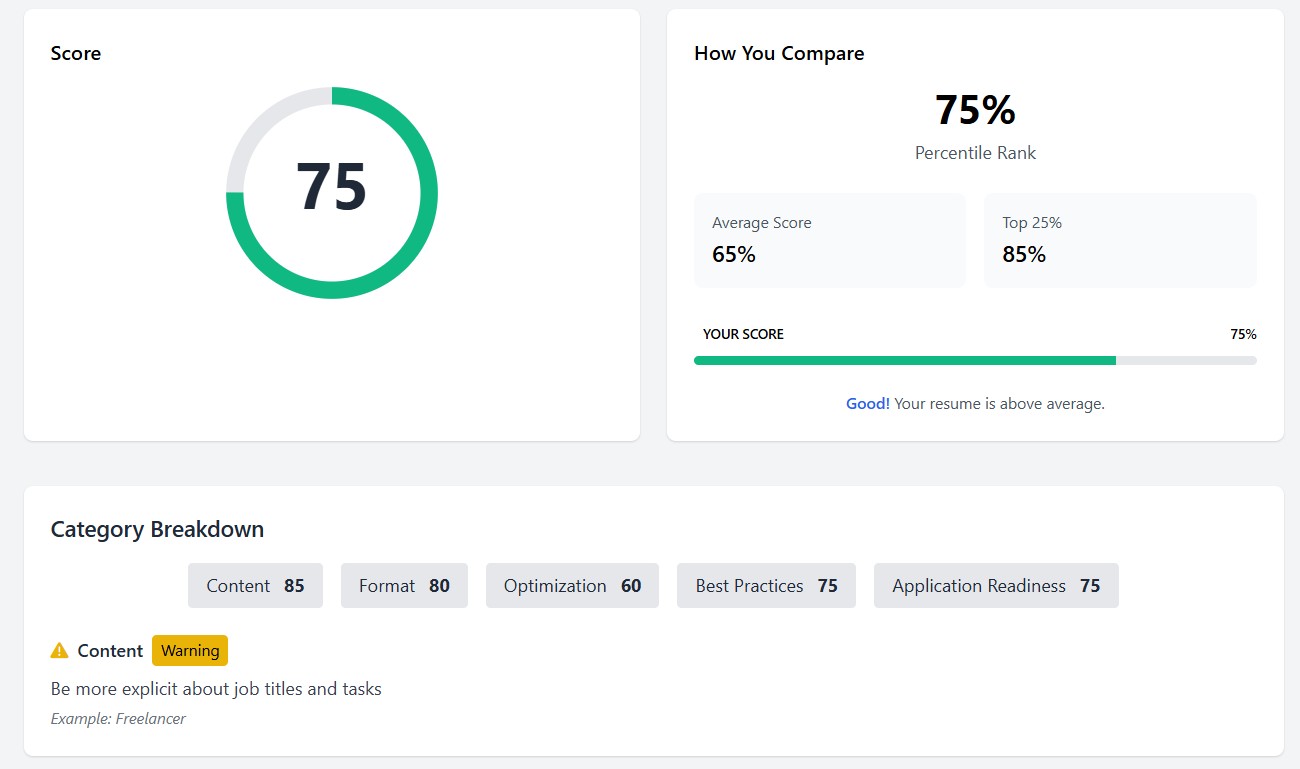Click the circular score ring gauge
1300x769 pixels.
click(x=332, y=193)
